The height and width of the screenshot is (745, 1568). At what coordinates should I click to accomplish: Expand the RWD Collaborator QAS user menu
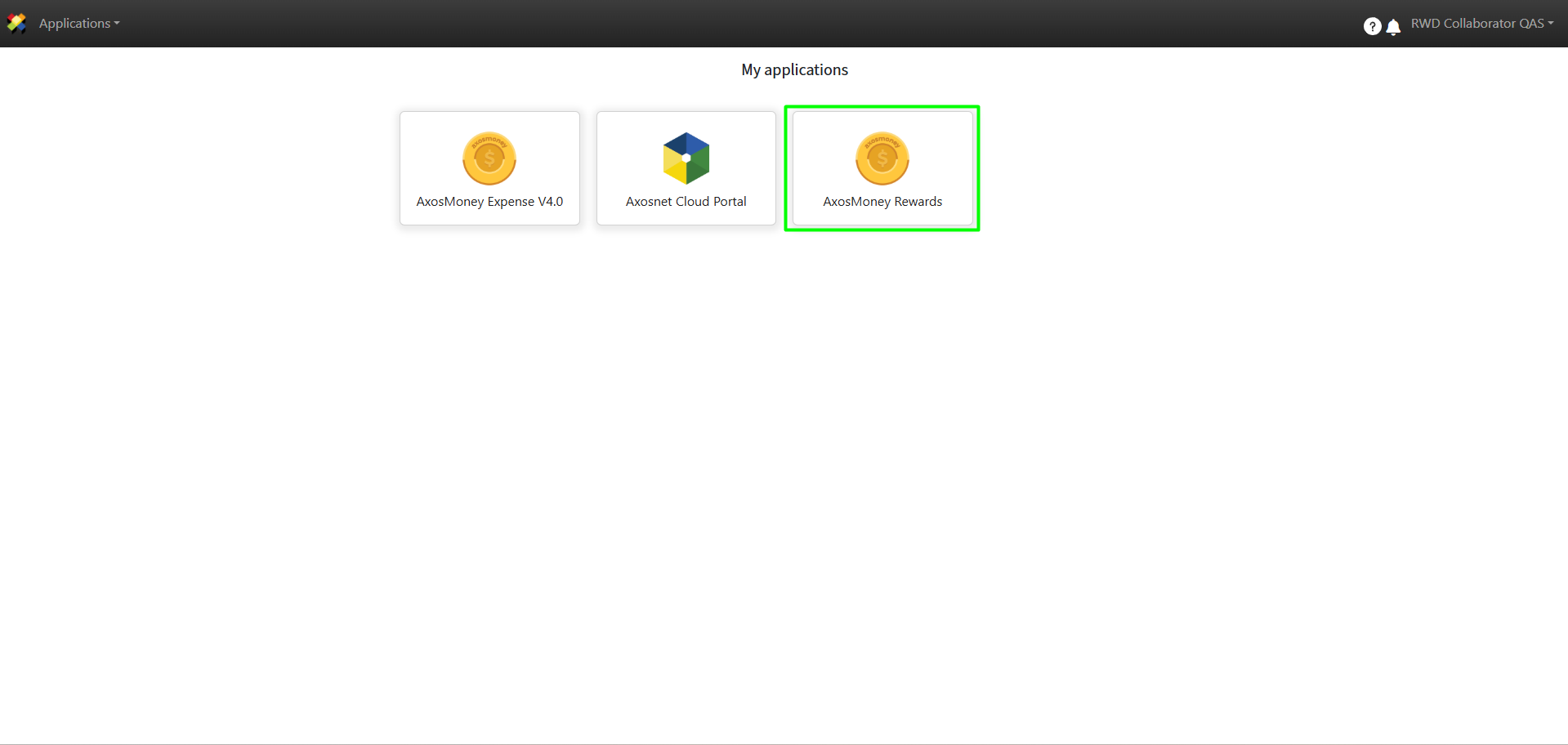pyautogui.click(x=1481, y=24)
